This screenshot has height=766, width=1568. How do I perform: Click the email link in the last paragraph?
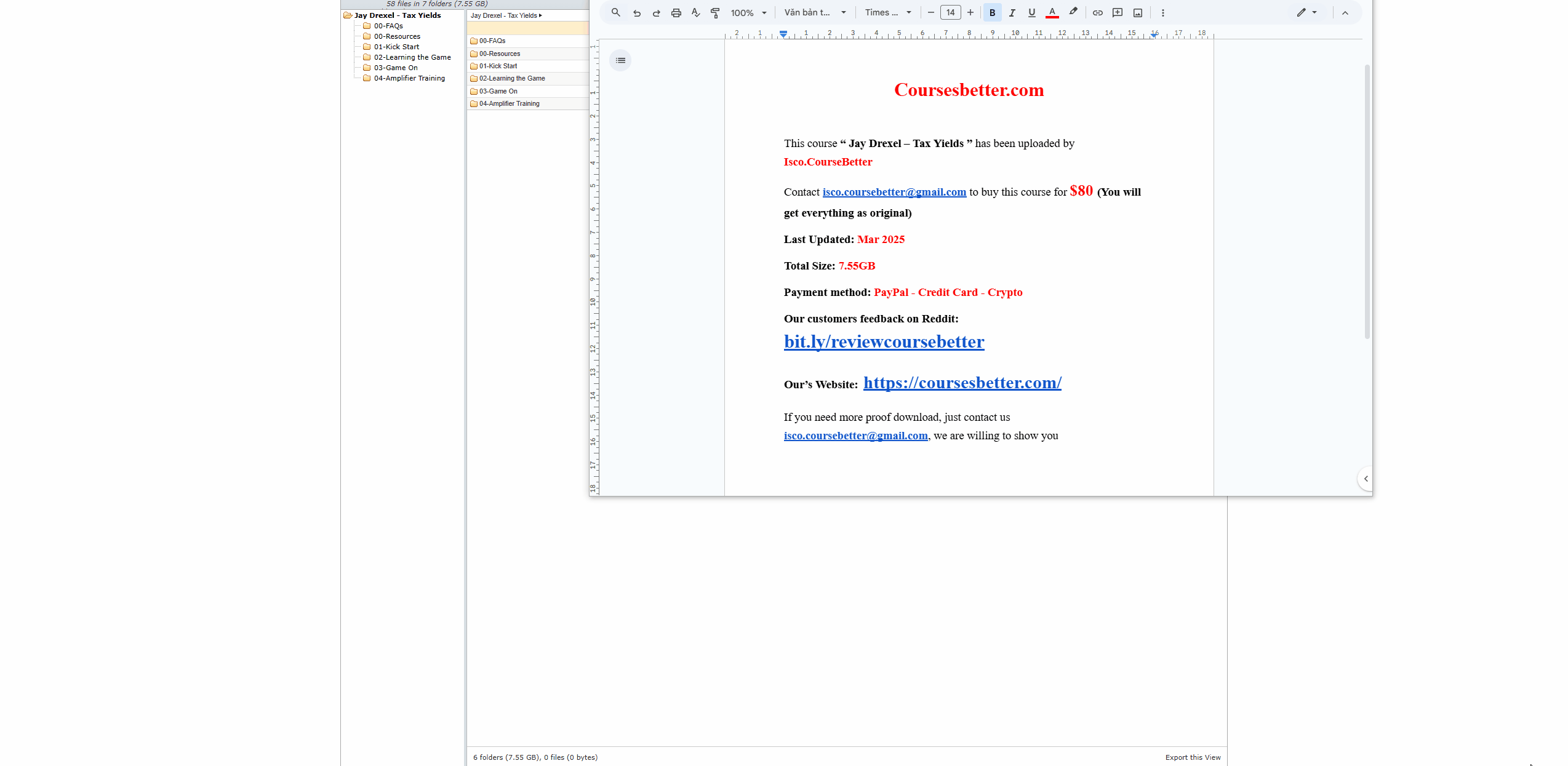coord(855,436)
